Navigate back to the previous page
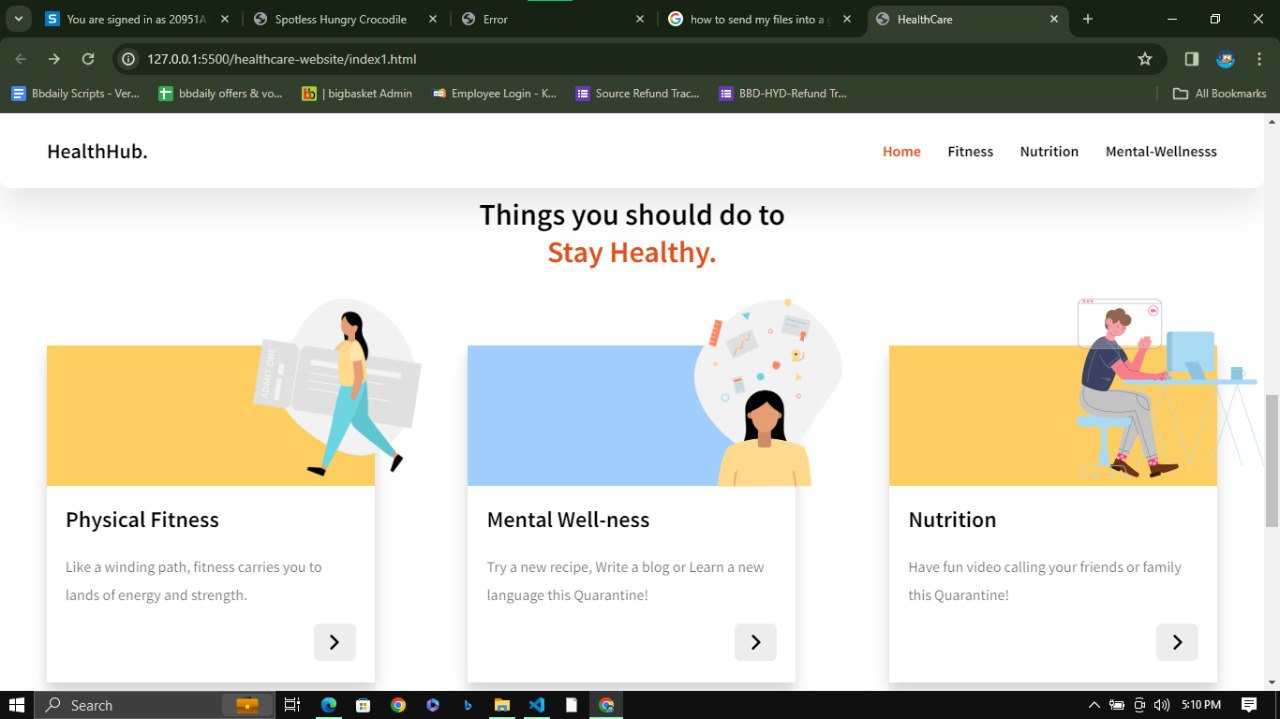 20,58
